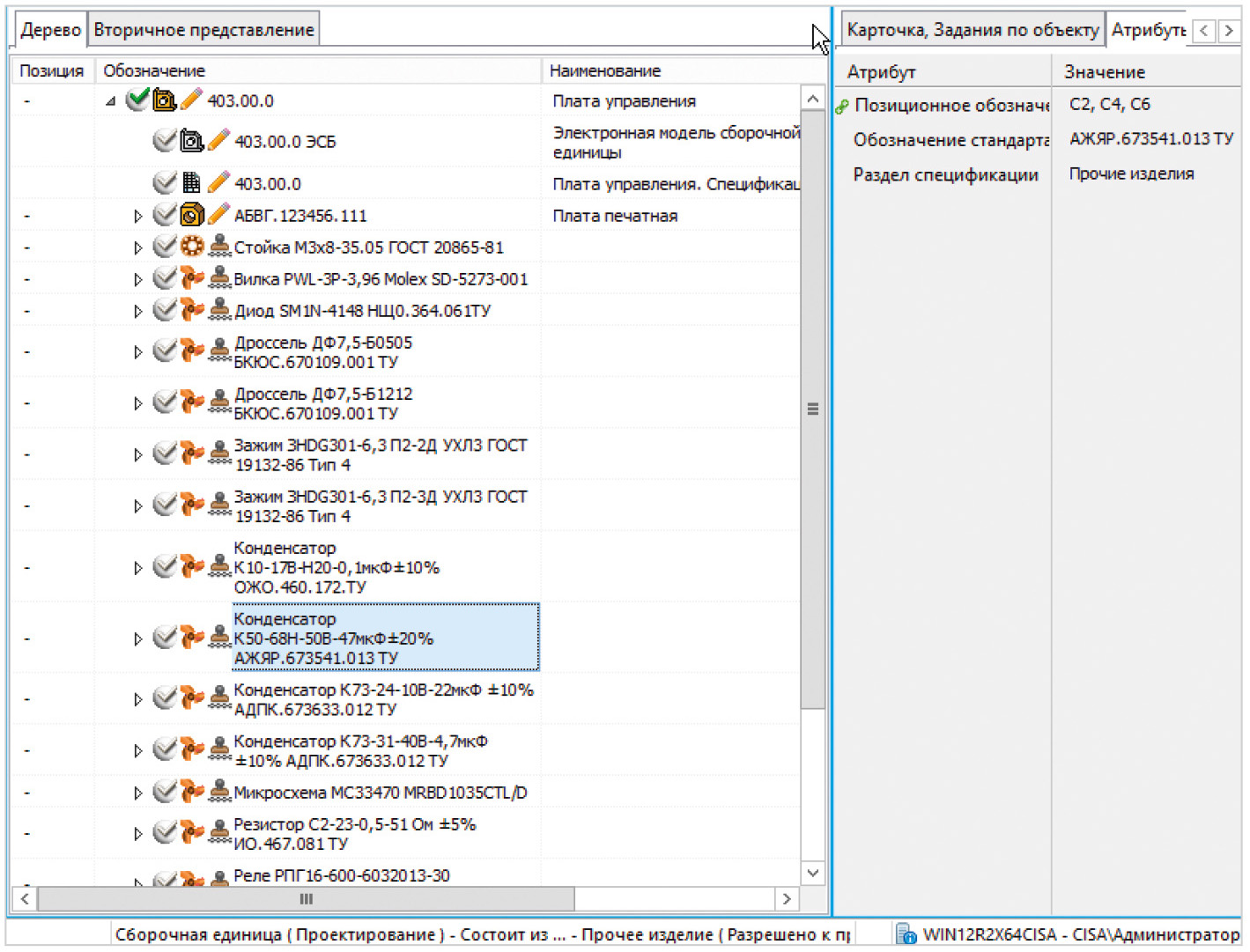
Task: Click the link icon next to Позиционное обозначение
Action: [842, 107]
